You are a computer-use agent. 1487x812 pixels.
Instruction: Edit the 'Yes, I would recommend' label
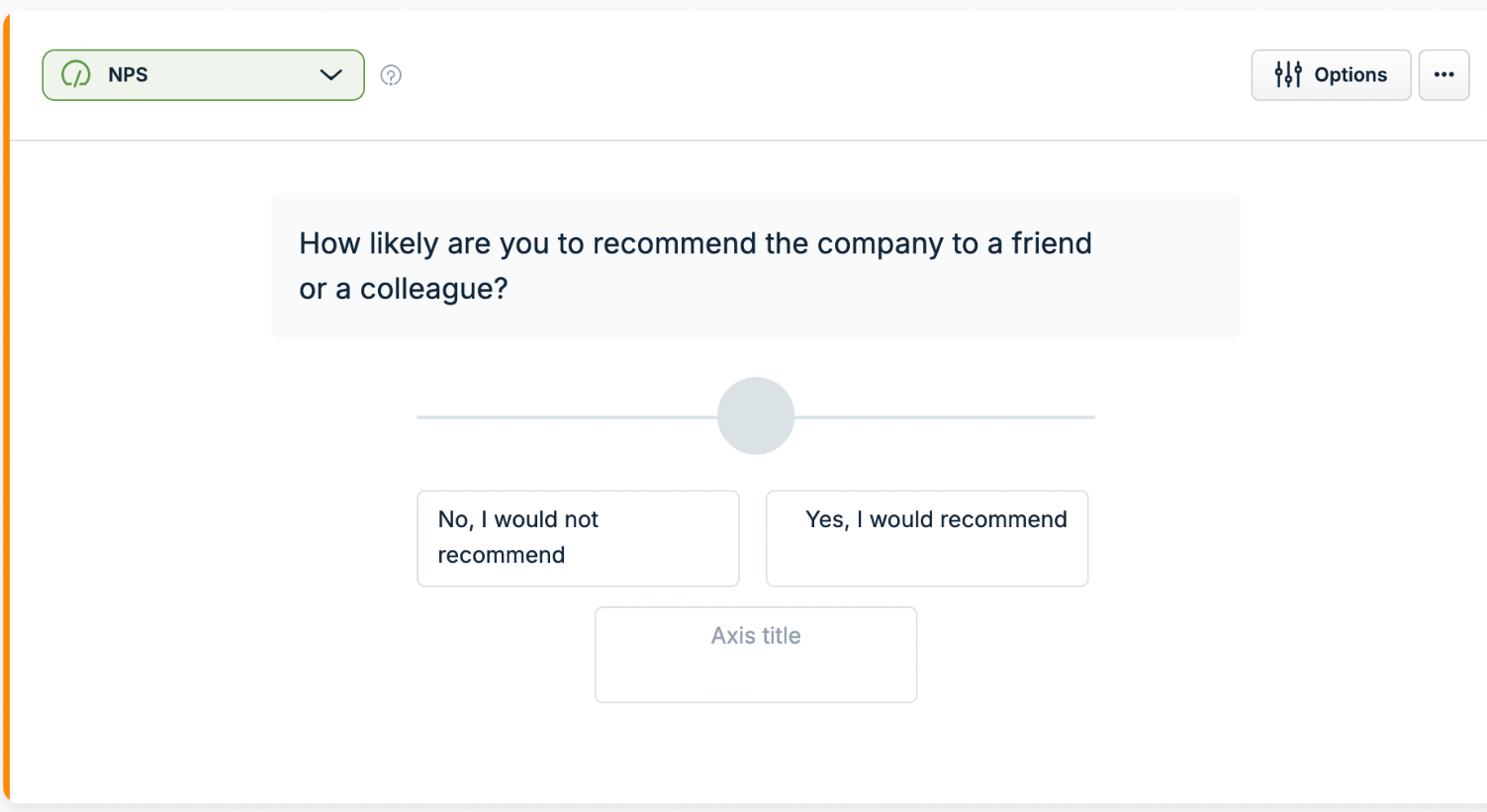click(x=927, y=538)
